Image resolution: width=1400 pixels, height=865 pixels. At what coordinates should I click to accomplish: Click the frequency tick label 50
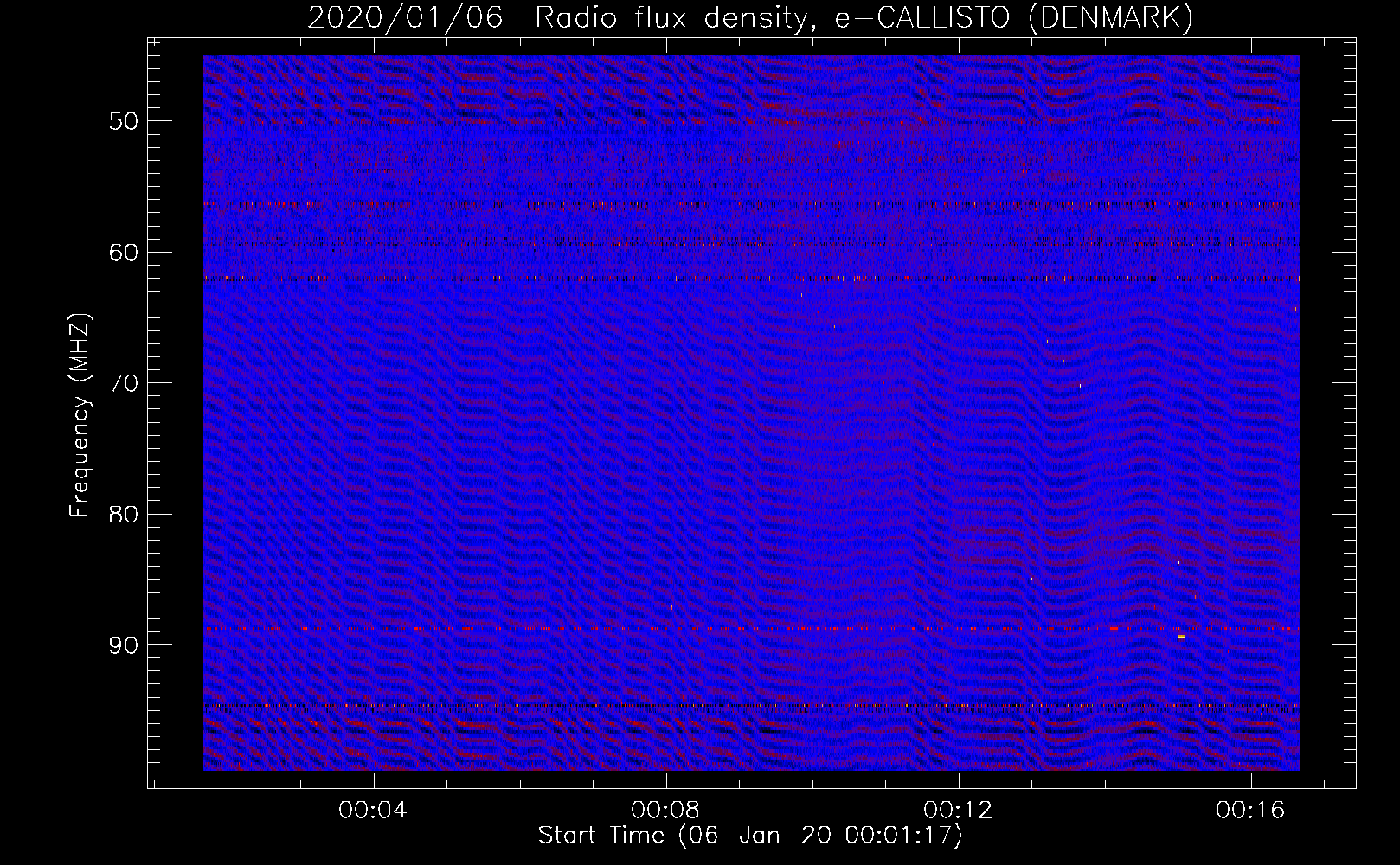[124, 121]
